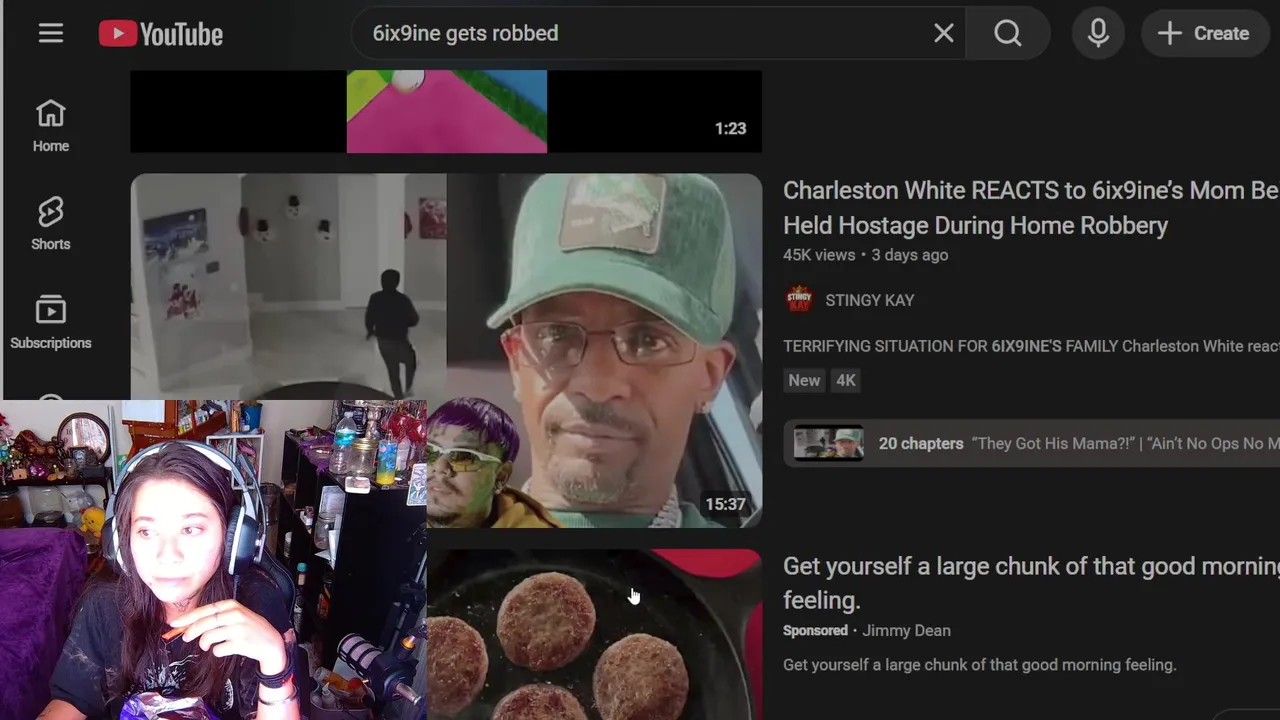Open Charleston White REACTS video title
This screenshot has height=720, width=1280.
(1031, 207)
